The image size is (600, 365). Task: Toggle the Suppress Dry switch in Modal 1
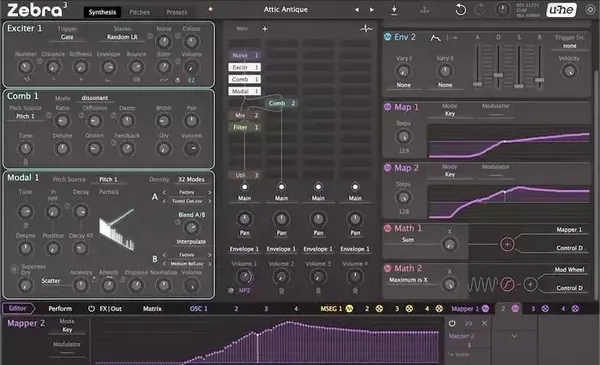pyautogui.click(x=14, y=269)
